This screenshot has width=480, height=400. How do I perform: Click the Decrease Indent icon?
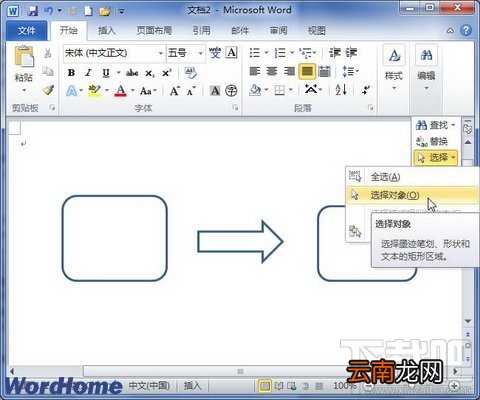[335, 53]
